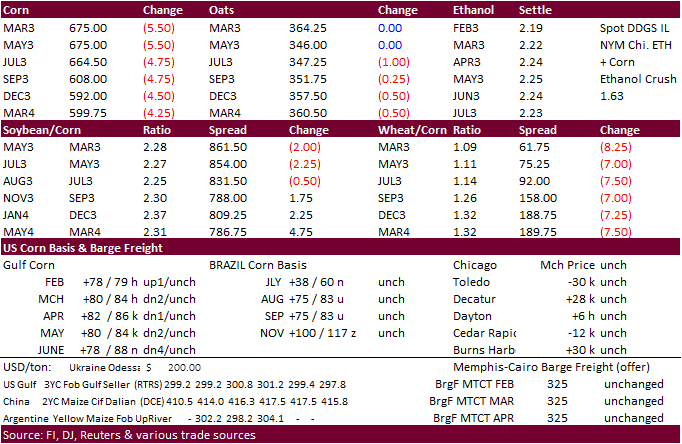Click soybean/corn spread 861.50
Screen dimensions: 682x444
(x=227, y=147)
